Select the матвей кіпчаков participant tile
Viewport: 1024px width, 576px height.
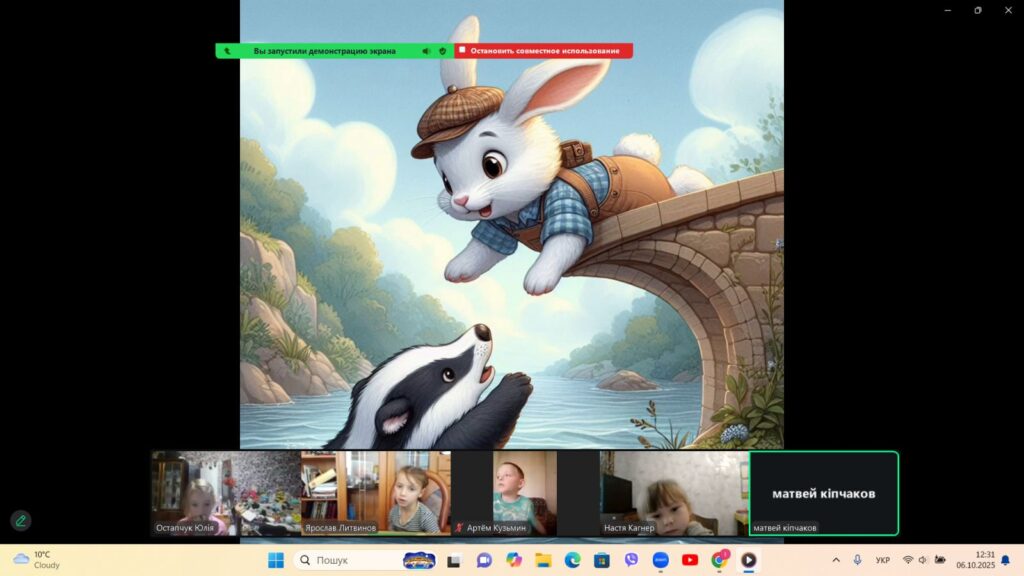tap(823, 492)
